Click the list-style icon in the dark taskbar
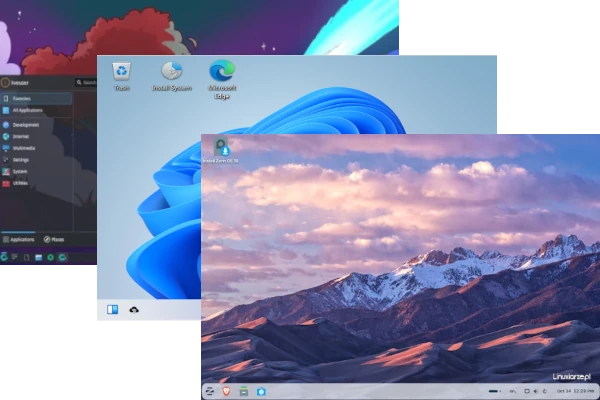This screenshot has height=400, width=600. 15,257
